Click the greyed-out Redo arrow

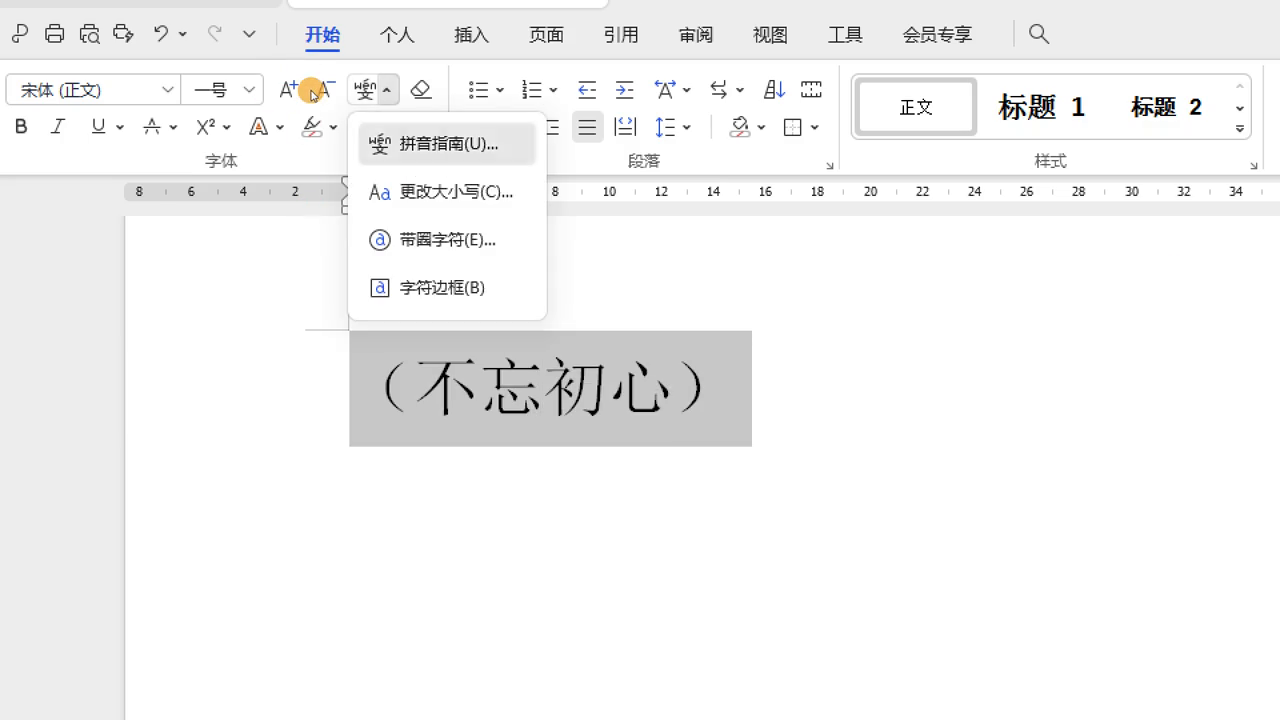coord(214,34)
